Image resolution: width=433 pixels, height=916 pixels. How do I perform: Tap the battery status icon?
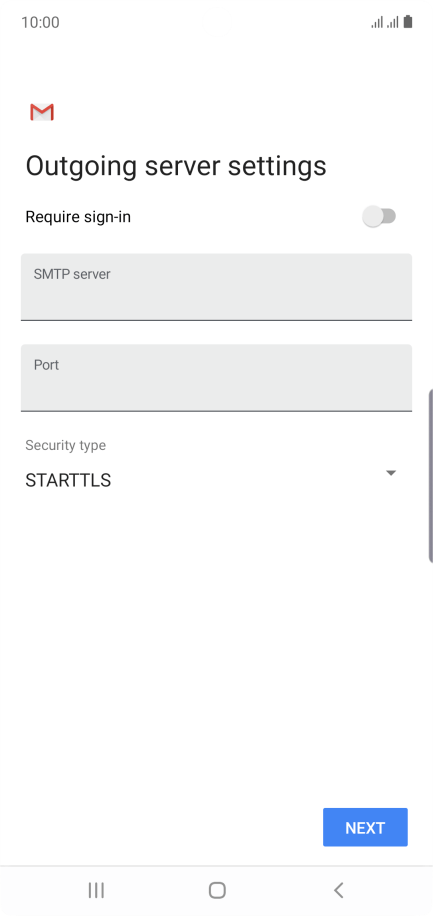[408, 22]
